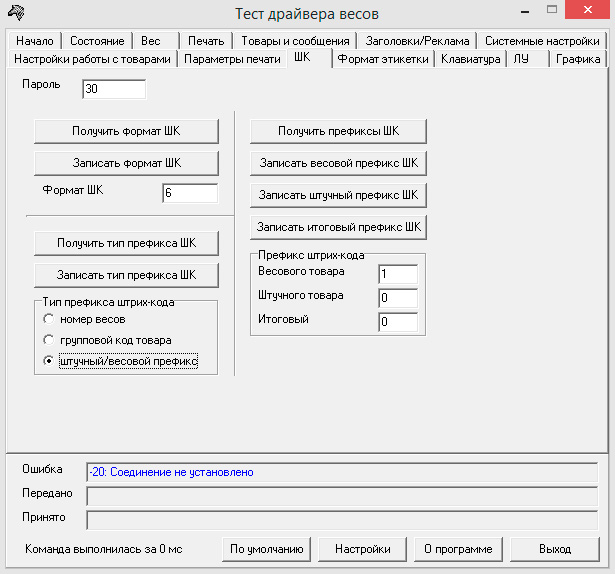Click the 'Получить префиксы ШК' button

click(x=338, y=131)
